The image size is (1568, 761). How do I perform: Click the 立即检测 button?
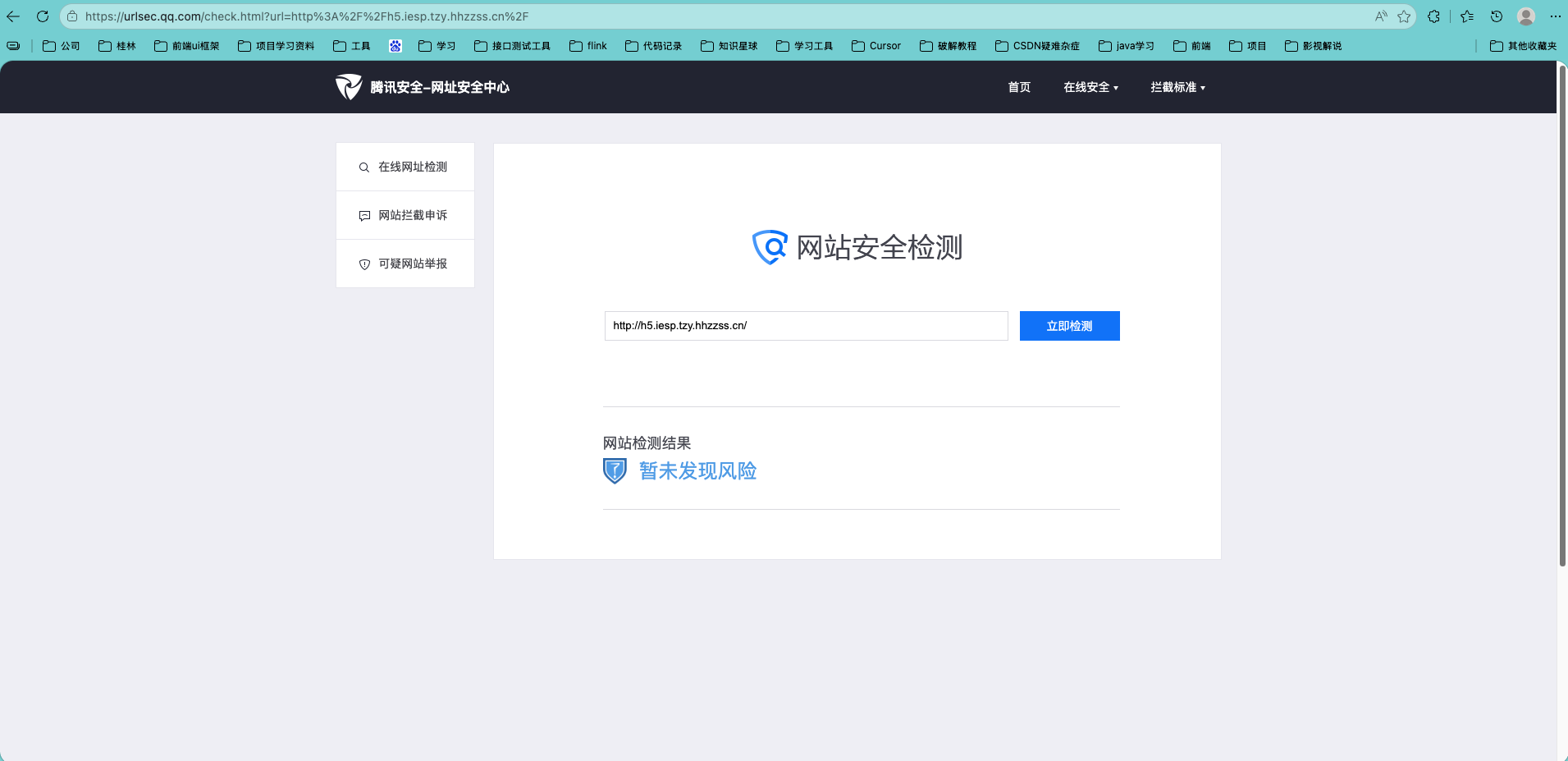pyautogui.click(x=1070, y=326)
